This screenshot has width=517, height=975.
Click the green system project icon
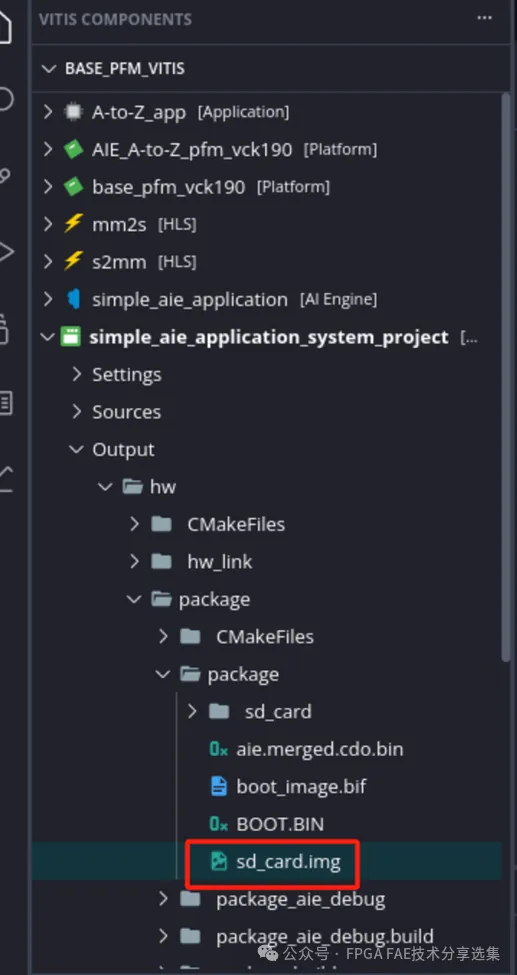click(x=70, y=337)
